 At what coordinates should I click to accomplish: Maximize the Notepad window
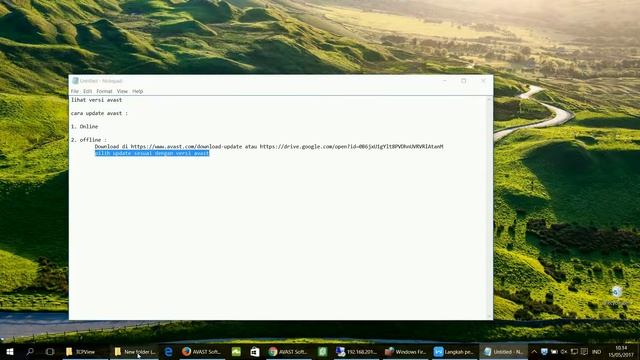pyautogui.click(x=464, y=81)
